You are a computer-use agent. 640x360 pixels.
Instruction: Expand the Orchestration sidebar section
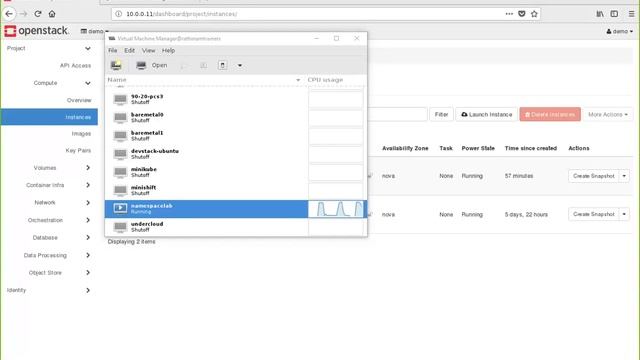pyautogui.click(x=88, y=220)
